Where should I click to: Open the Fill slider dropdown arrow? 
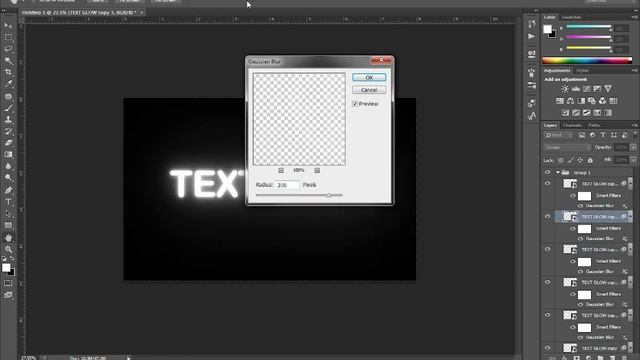tap(633, 160)
